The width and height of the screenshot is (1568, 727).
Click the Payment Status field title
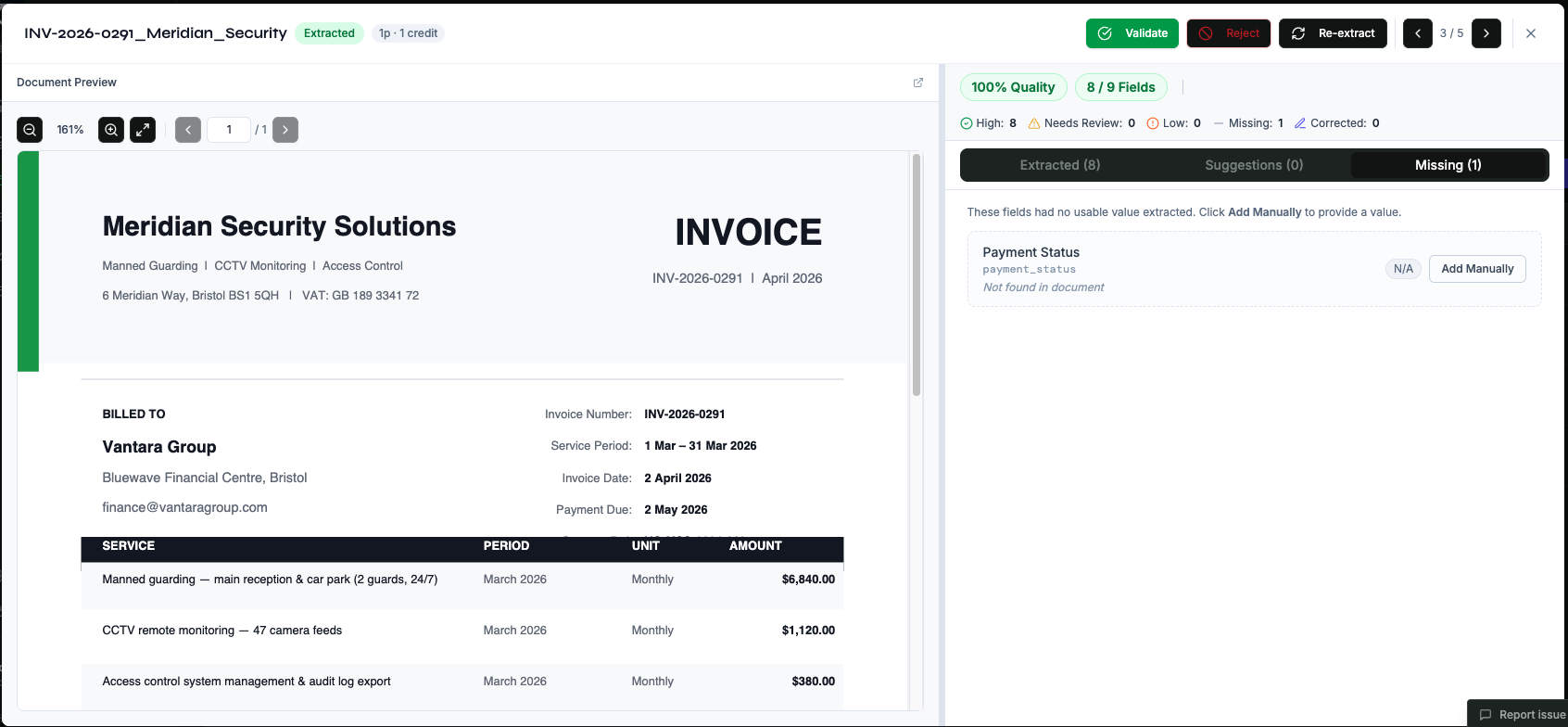coord(1031,252)
